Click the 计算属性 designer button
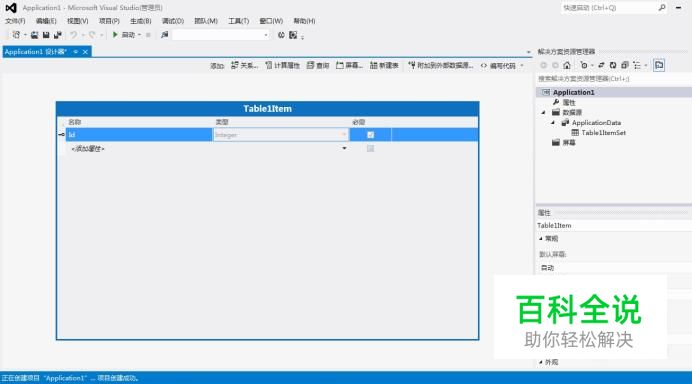The width and height of the screenshot is (692, 384). [282, 65]
